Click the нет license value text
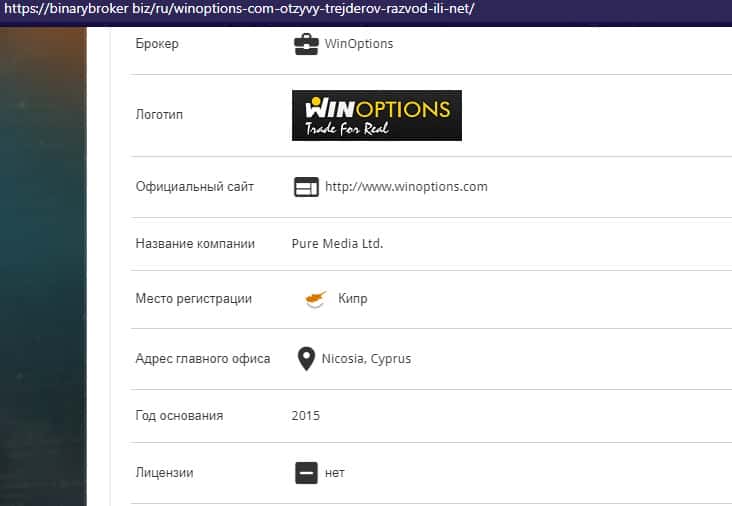Screen dimensions: 732x506 [335, 472]
